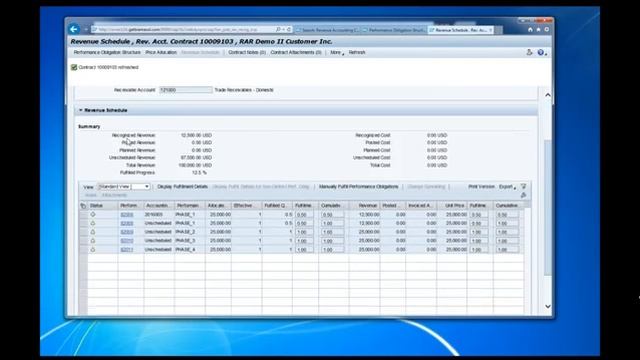The image size is (640, 360).
Task: Open performance obligation link in PHASE_4 row
Action: coord(127,249)
